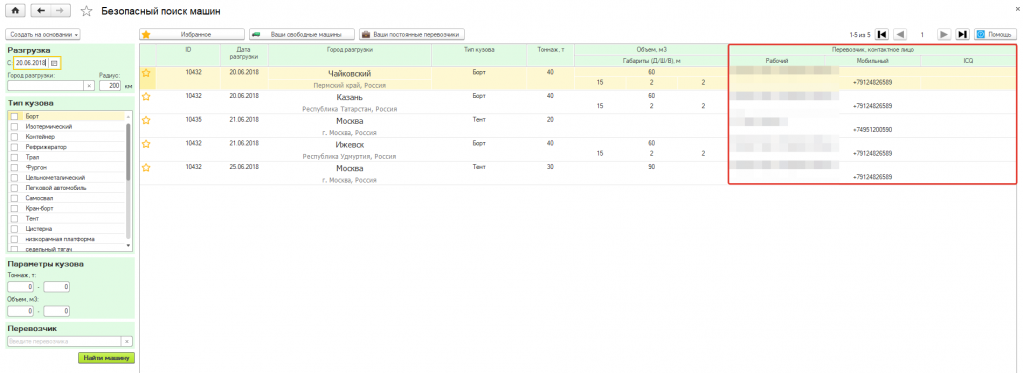Viewport: 1023px width, 373px height.
Task: Click the Введите перевозчика input field
Action: (x=65, y=341)
